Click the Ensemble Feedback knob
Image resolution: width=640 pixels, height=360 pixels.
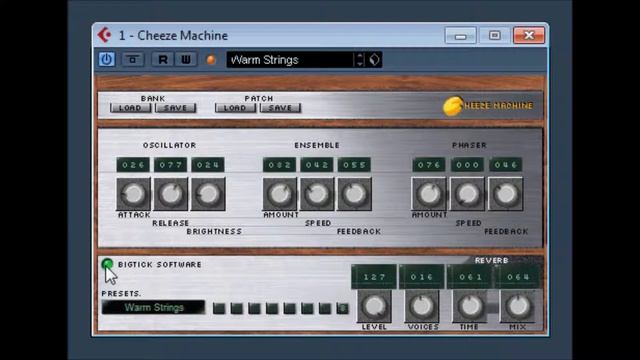click(354, 194)
